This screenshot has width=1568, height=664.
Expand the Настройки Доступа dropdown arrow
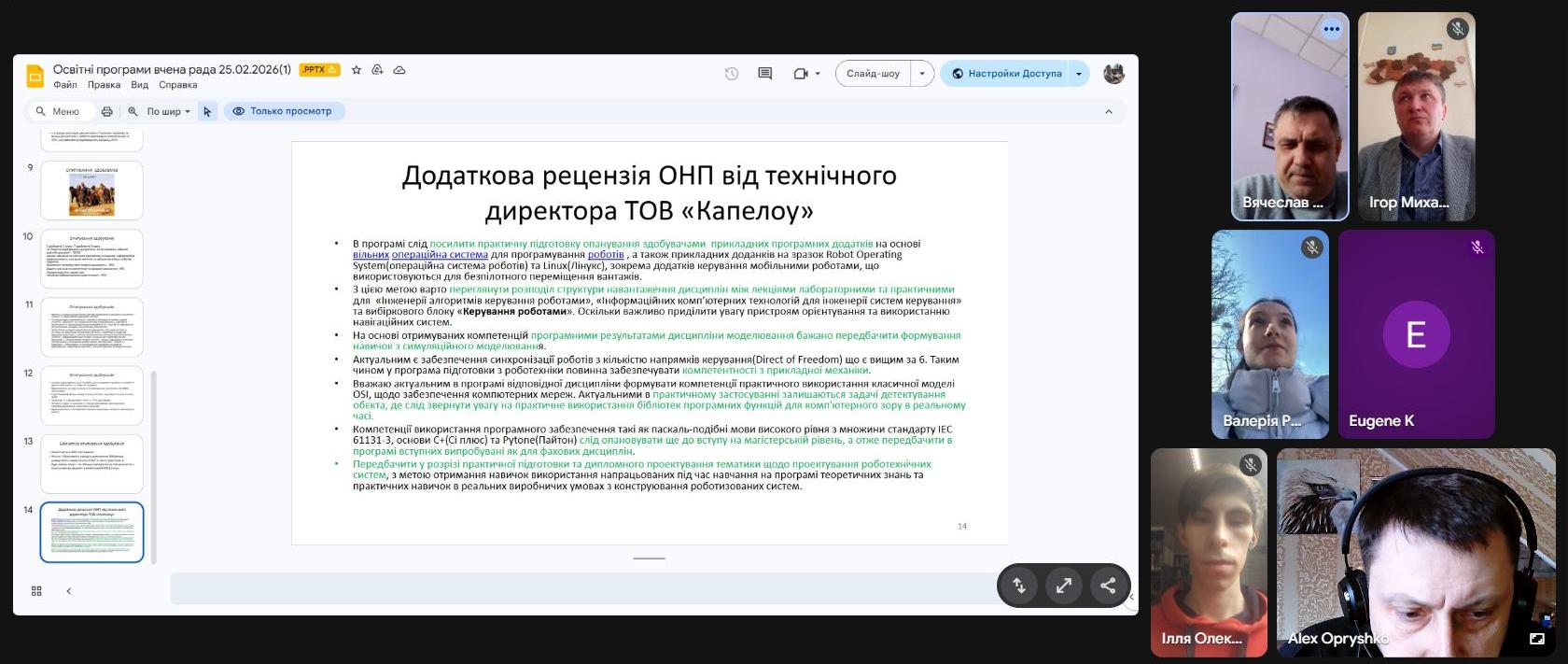coord(1079,74)
